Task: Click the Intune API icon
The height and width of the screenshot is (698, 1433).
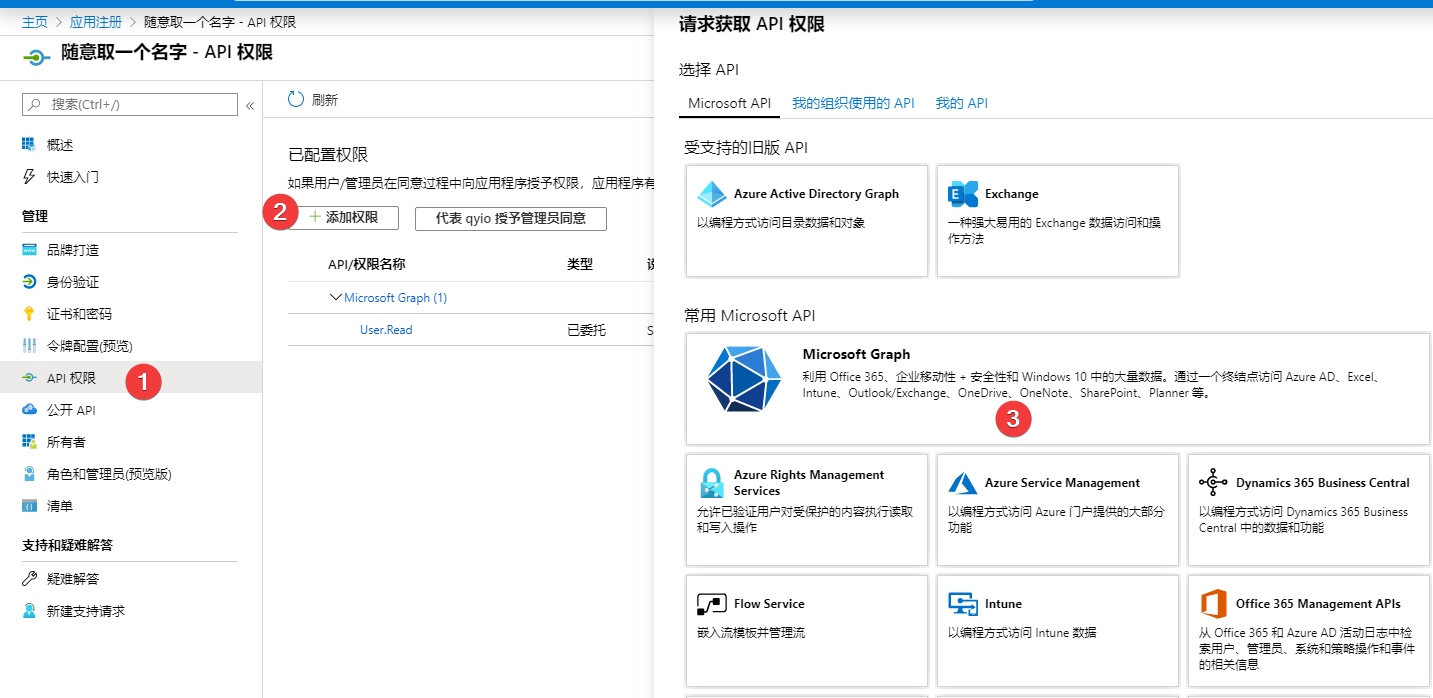Action: pos(963,604)
